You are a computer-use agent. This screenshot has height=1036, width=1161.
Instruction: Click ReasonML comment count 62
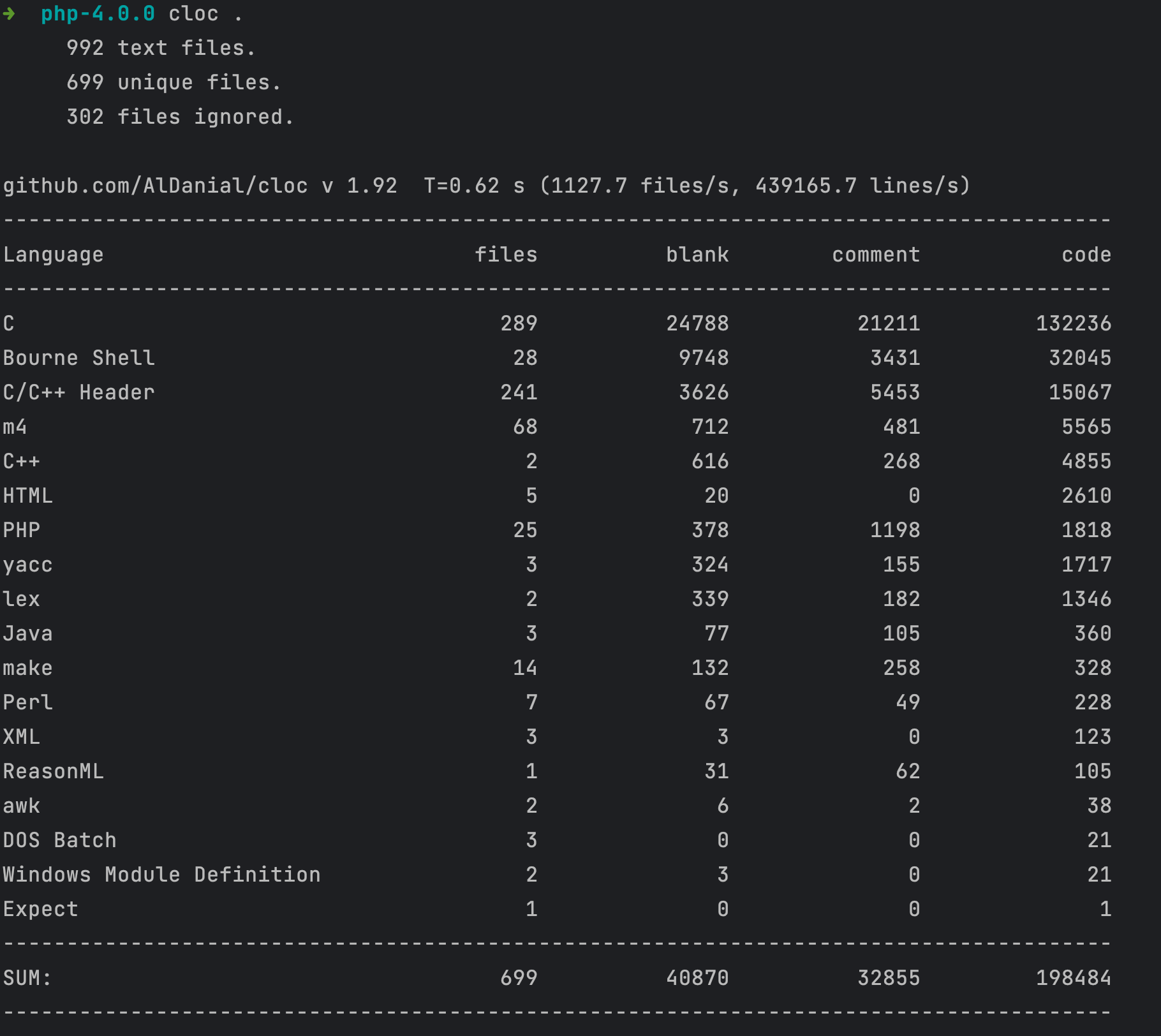pos(908,771)
